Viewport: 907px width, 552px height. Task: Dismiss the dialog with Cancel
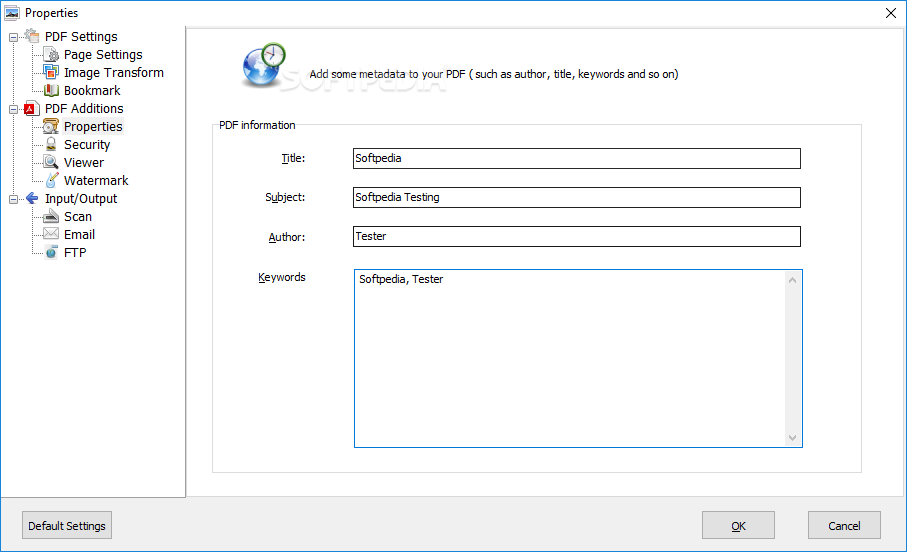point(844,525)
